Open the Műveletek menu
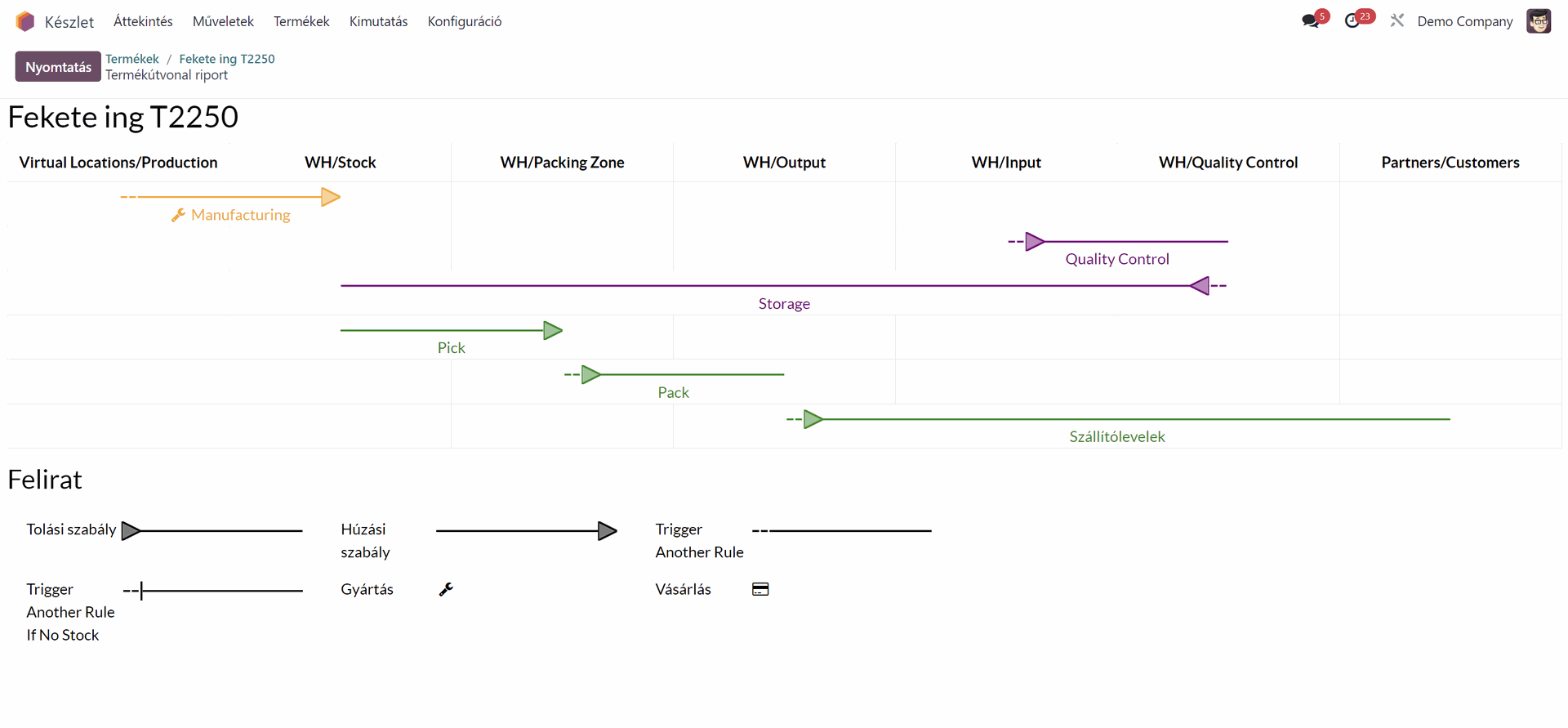 (223, 21)
